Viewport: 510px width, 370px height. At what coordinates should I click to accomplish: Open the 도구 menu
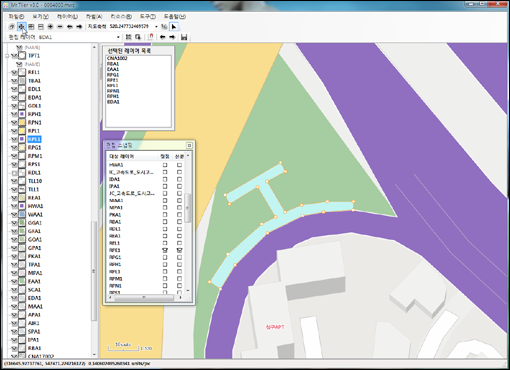tap(147, 16)
